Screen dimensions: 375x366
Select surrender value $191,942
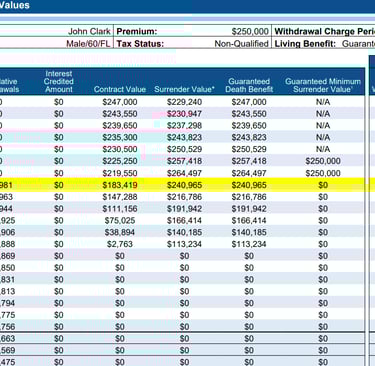[184, 209]
